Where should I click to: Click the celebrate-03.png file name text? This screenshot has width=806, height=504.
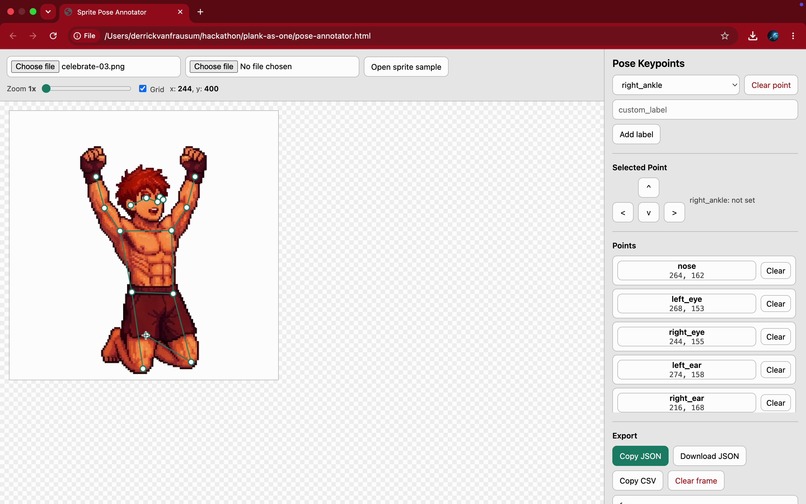click(93, 66)
